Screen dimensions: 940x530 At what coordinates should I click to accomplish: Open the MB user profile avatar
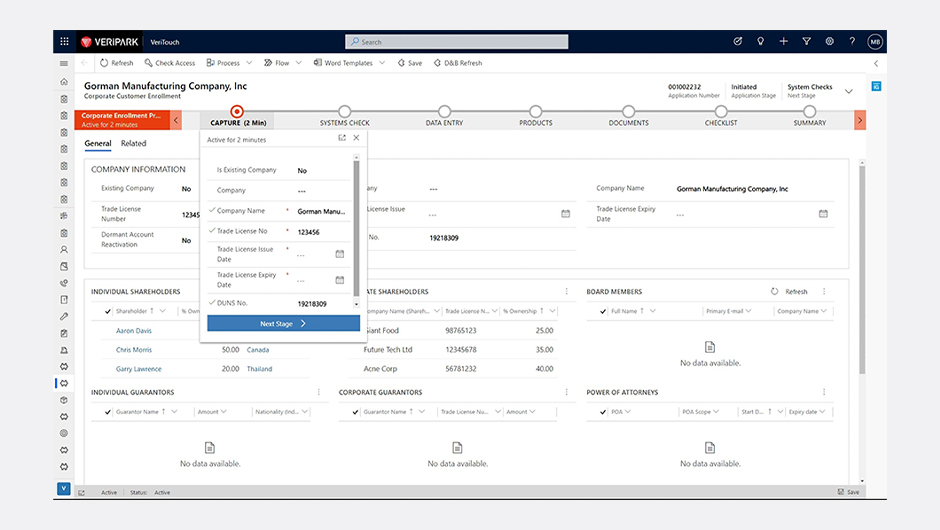875,42
